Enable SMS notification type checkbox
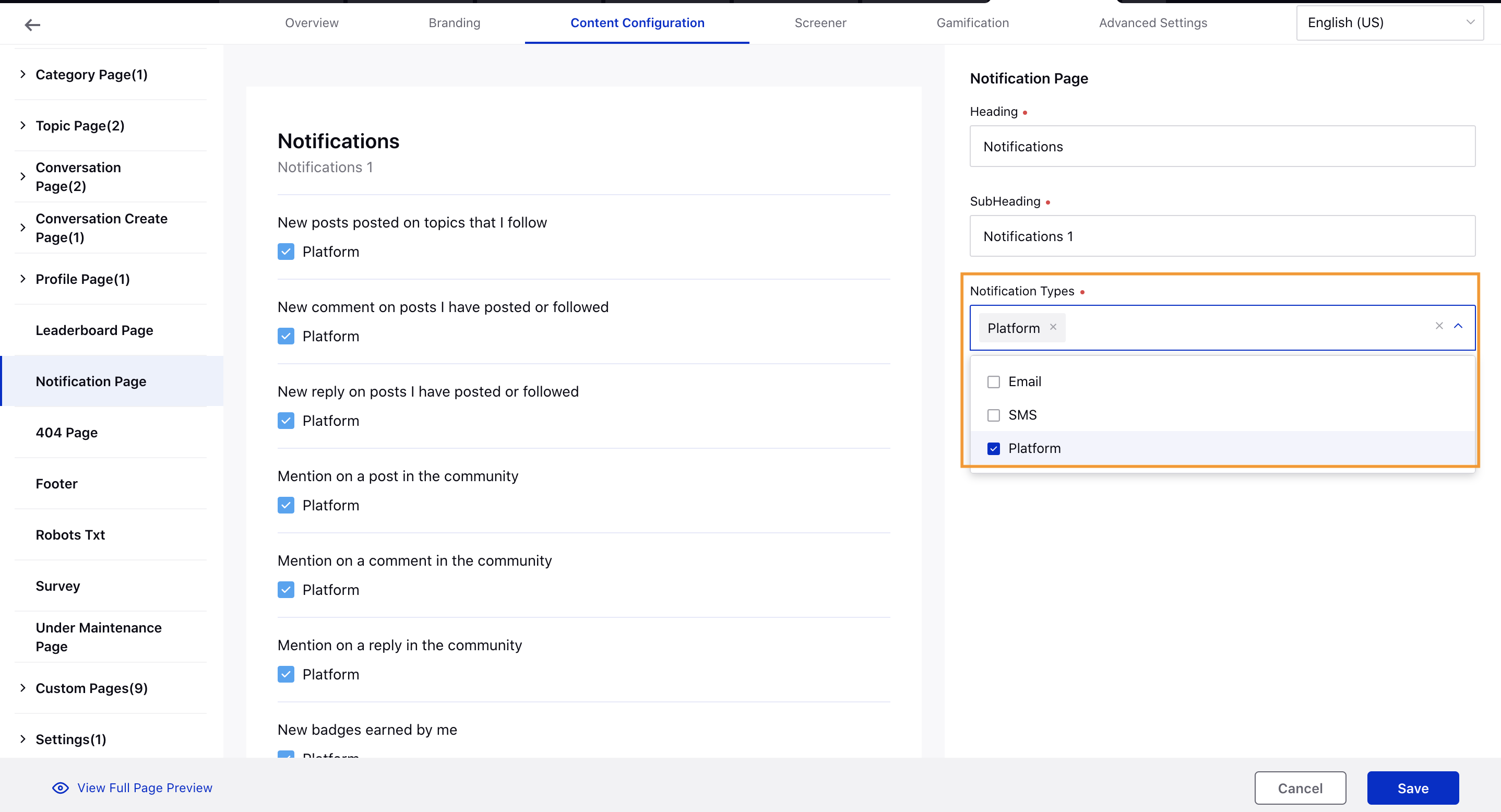The height and width of the screenshot is (812, 1501). (x=993, y=415)
